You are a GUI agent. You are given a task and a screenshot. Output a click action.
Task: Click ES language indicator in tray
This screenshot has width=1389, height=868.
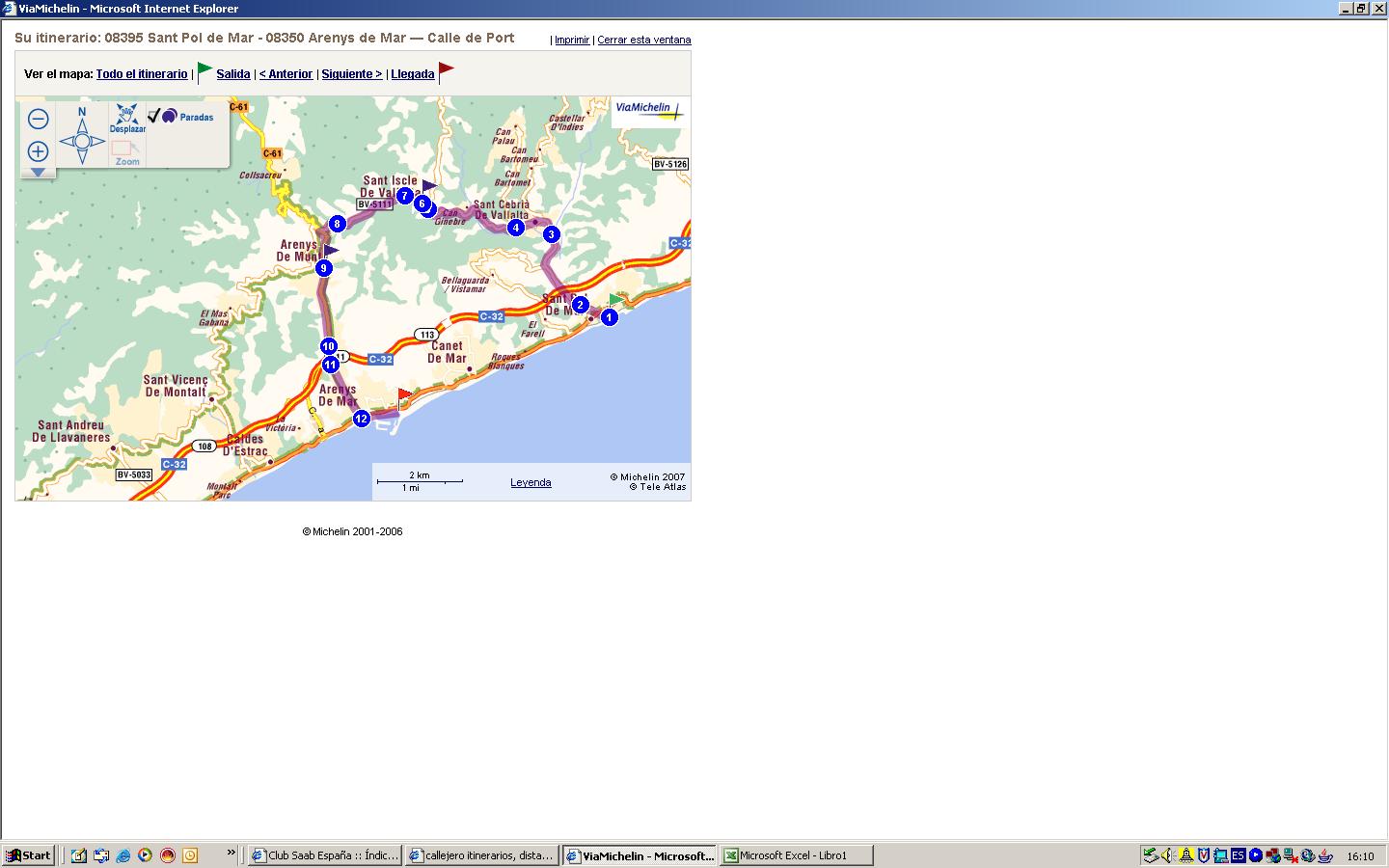pos(1238,855)
